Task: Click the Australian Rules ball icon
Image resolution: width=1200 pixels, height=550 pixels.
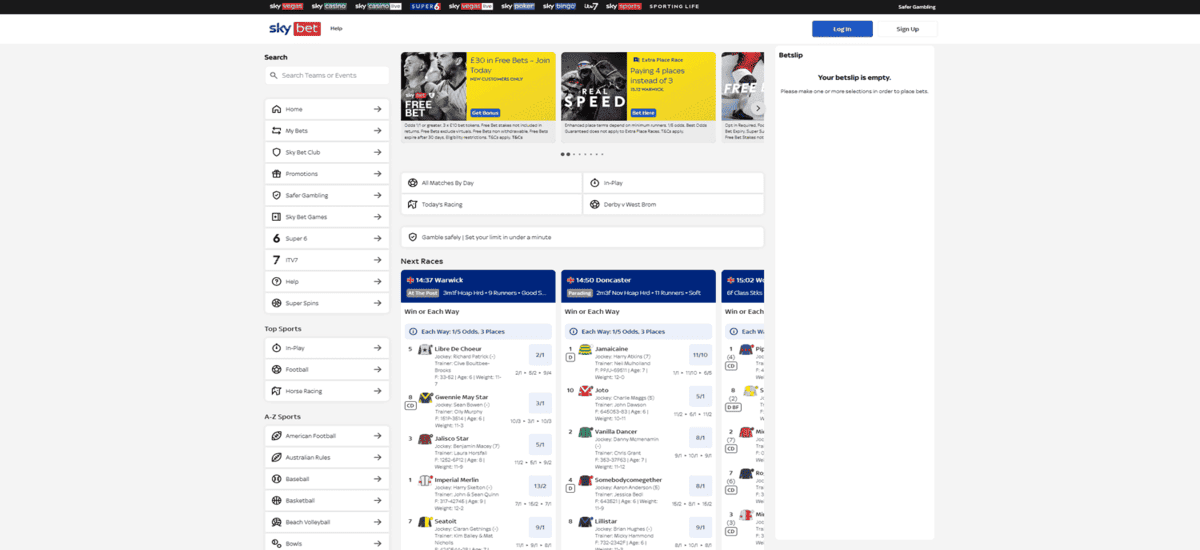Action: tap(276, 457)
